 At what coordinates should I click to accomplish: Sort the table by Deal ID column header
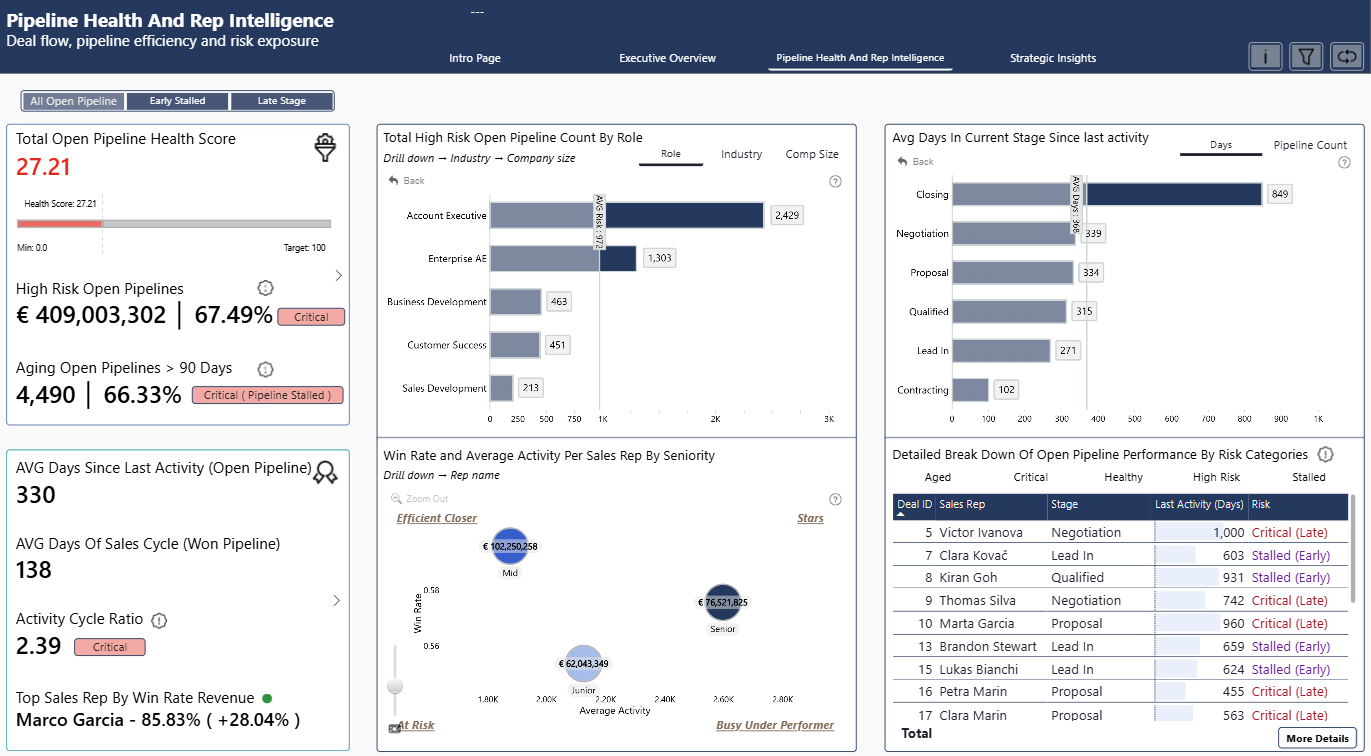[x=914, y=508]
